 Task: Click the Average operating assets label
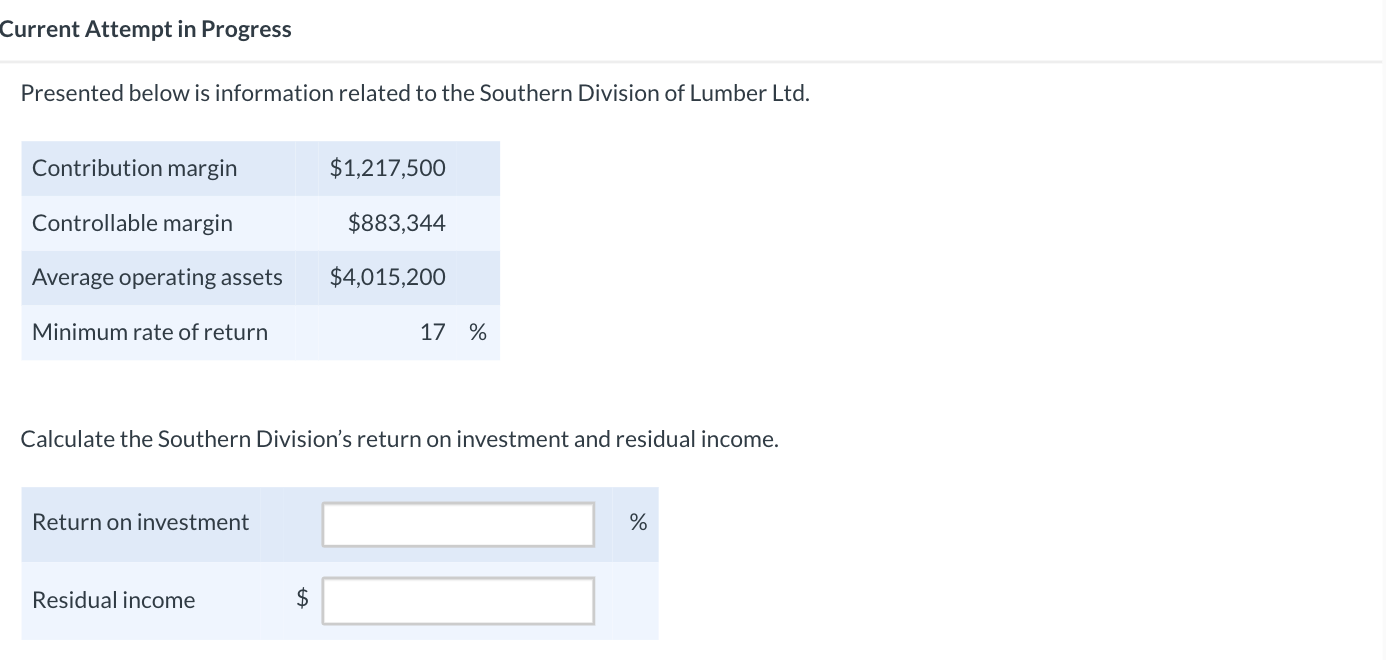(x=157, y=277)
